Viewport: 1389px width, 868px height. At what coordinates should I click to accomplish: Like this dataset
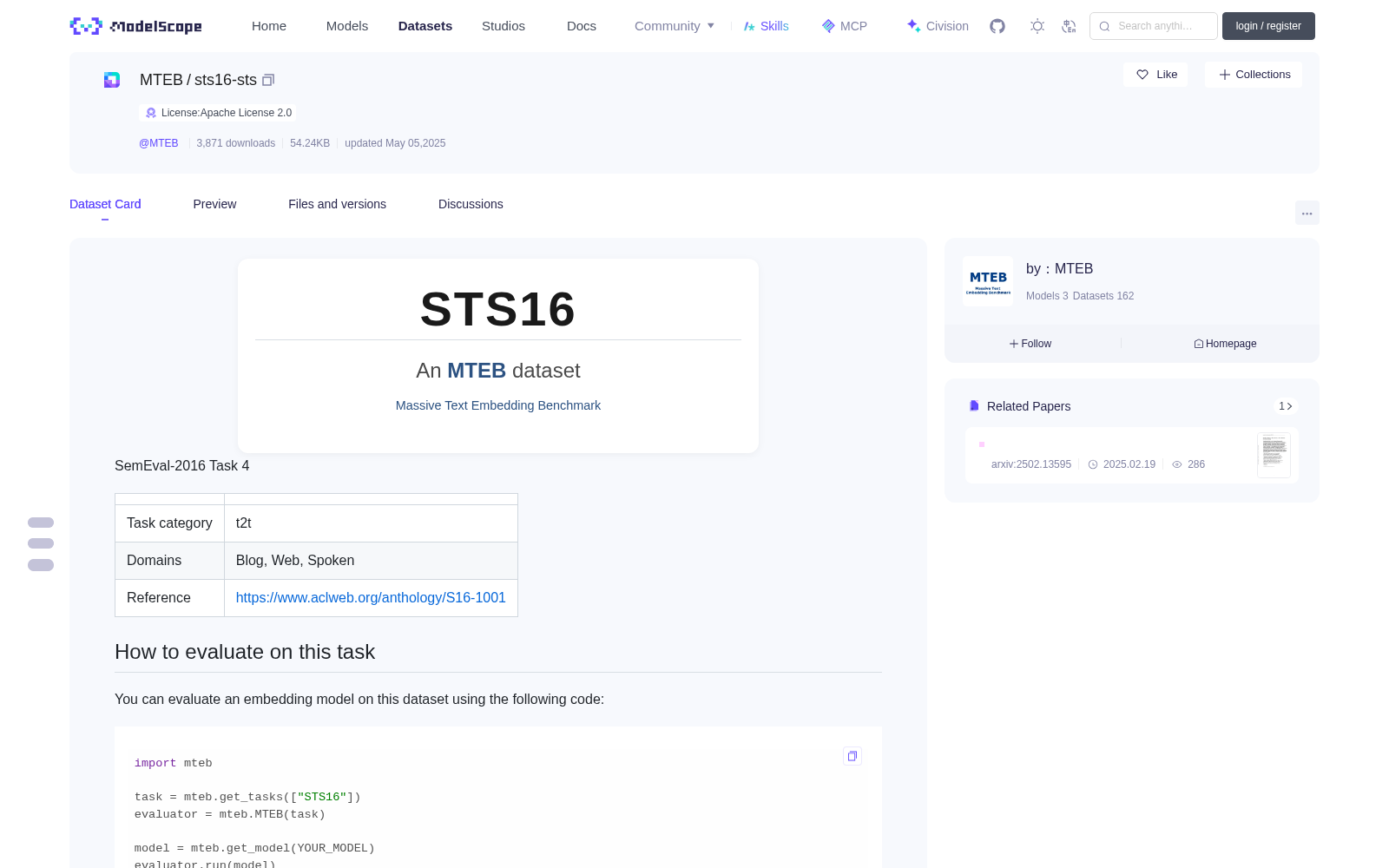tap(1156, 75)
